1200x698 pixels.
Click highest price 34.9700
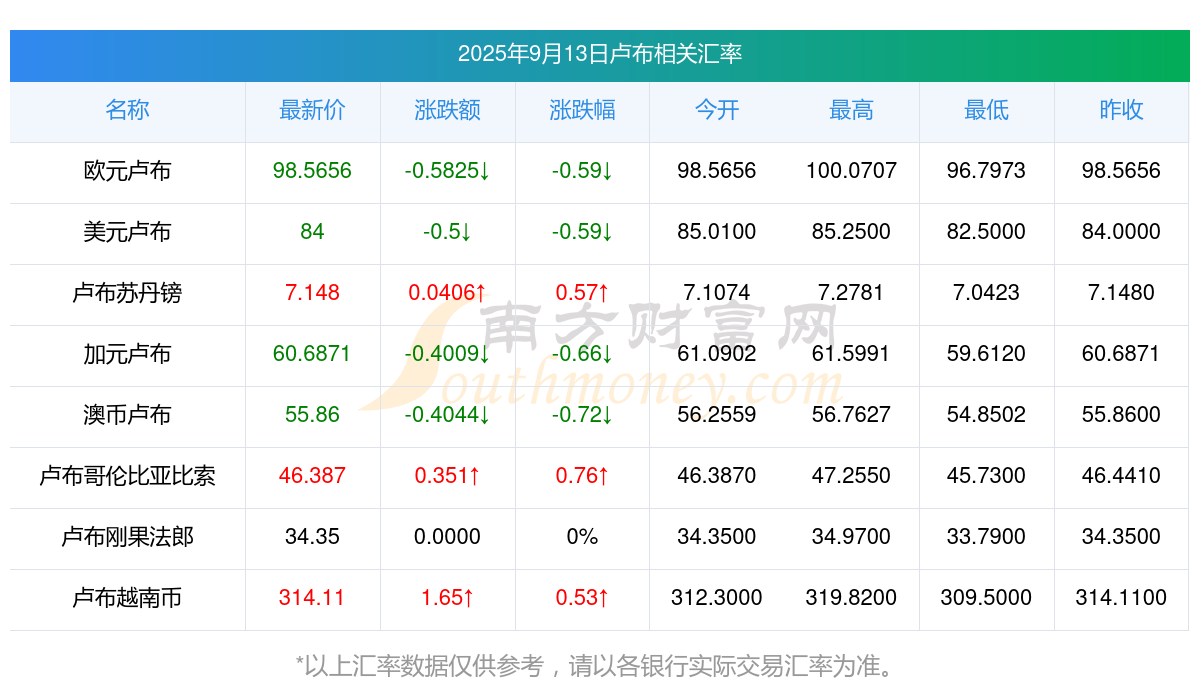(851, 537)
